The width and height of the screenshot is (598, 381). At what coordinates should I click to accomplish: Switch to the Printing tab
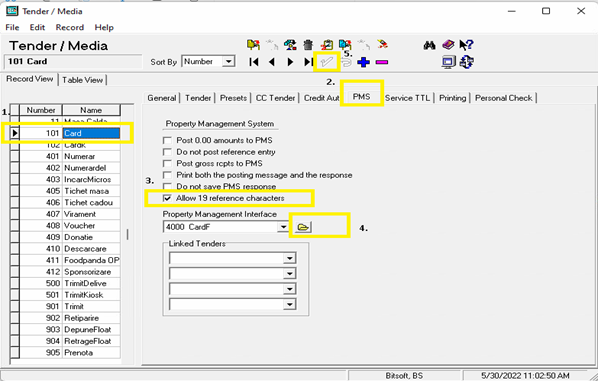(452, 98)
